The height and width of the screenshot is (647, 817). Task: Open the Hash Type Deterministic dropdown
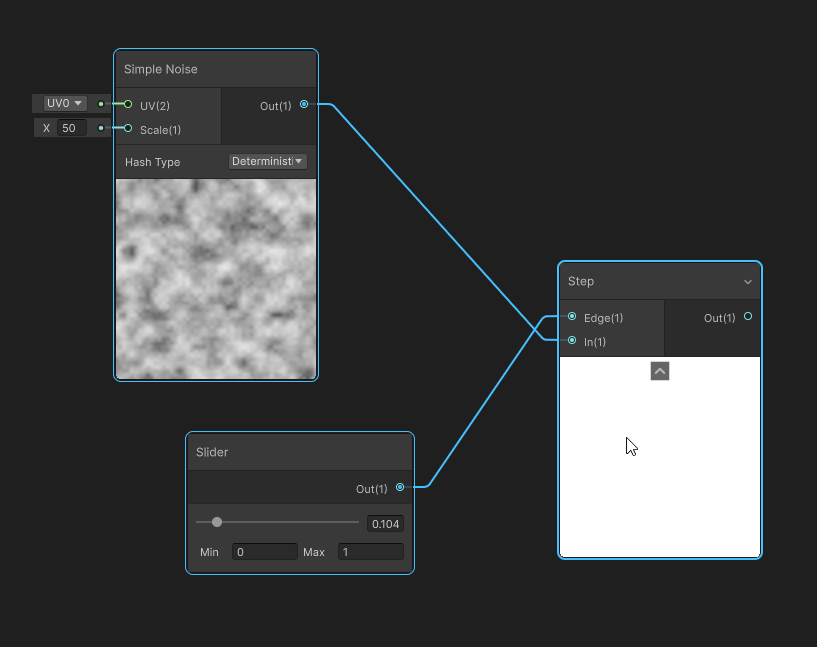[267, 161]
